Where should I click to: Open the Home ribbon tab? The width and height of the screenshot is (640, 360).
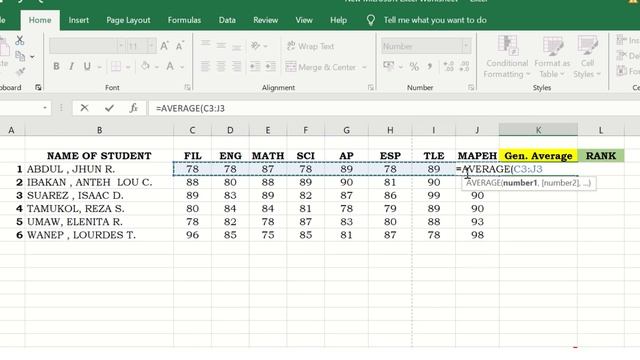(x=40, y=20)
